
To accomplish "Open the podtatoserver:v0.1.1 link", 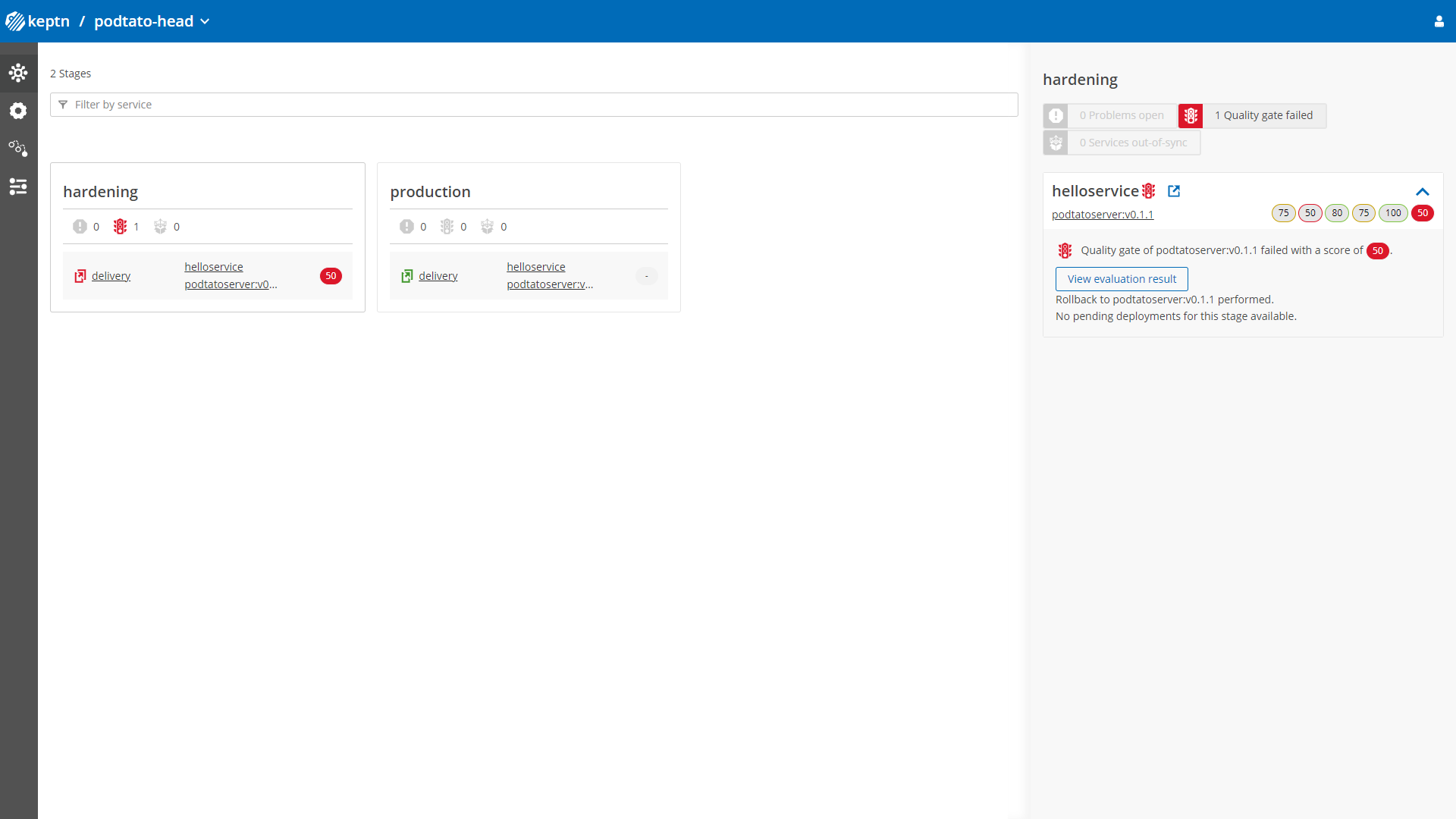I will [x=1102, y=215].
